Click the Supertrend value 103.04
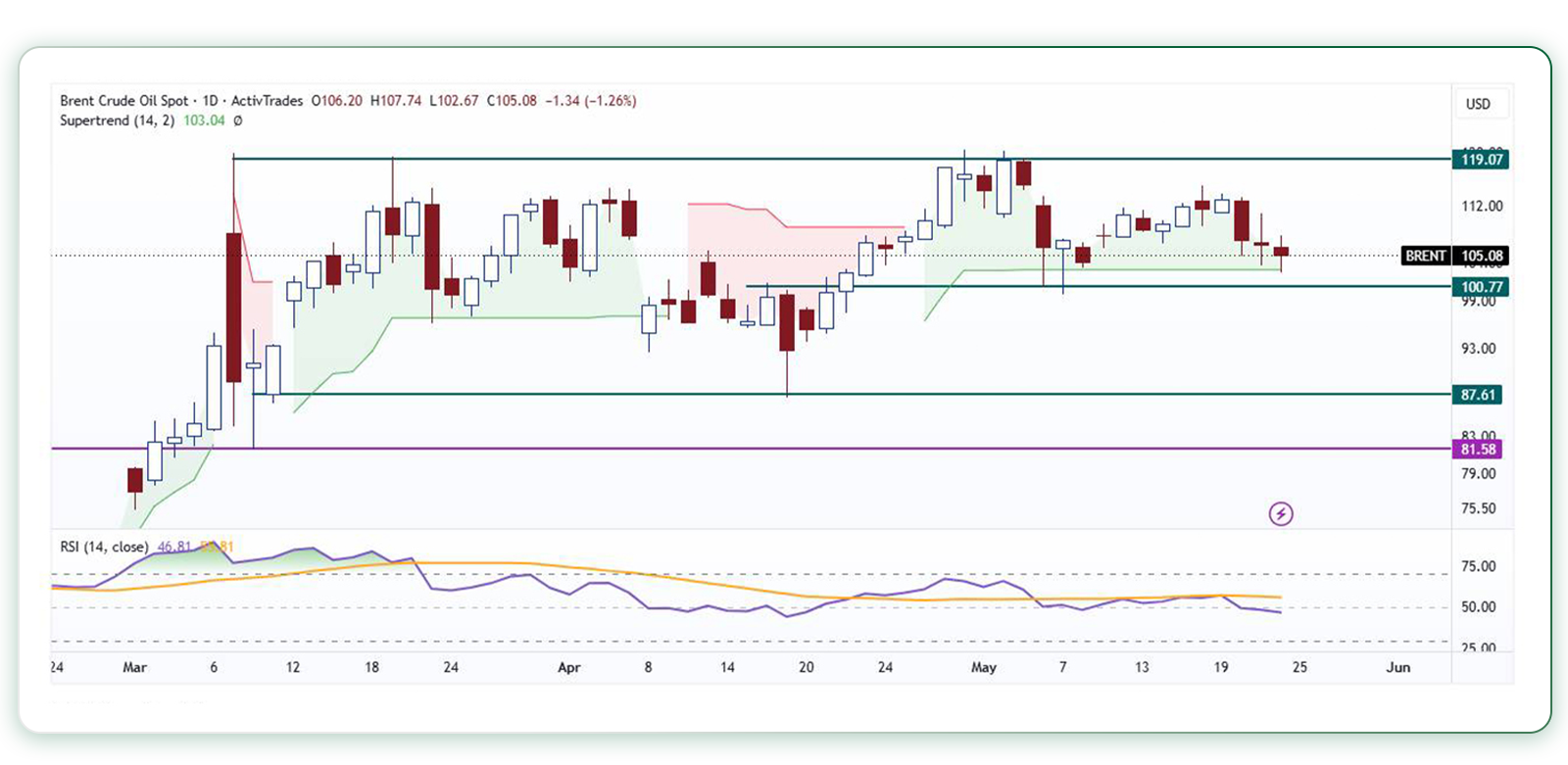The width and height of the screenshot is (1568, 765). pos(204,120)
